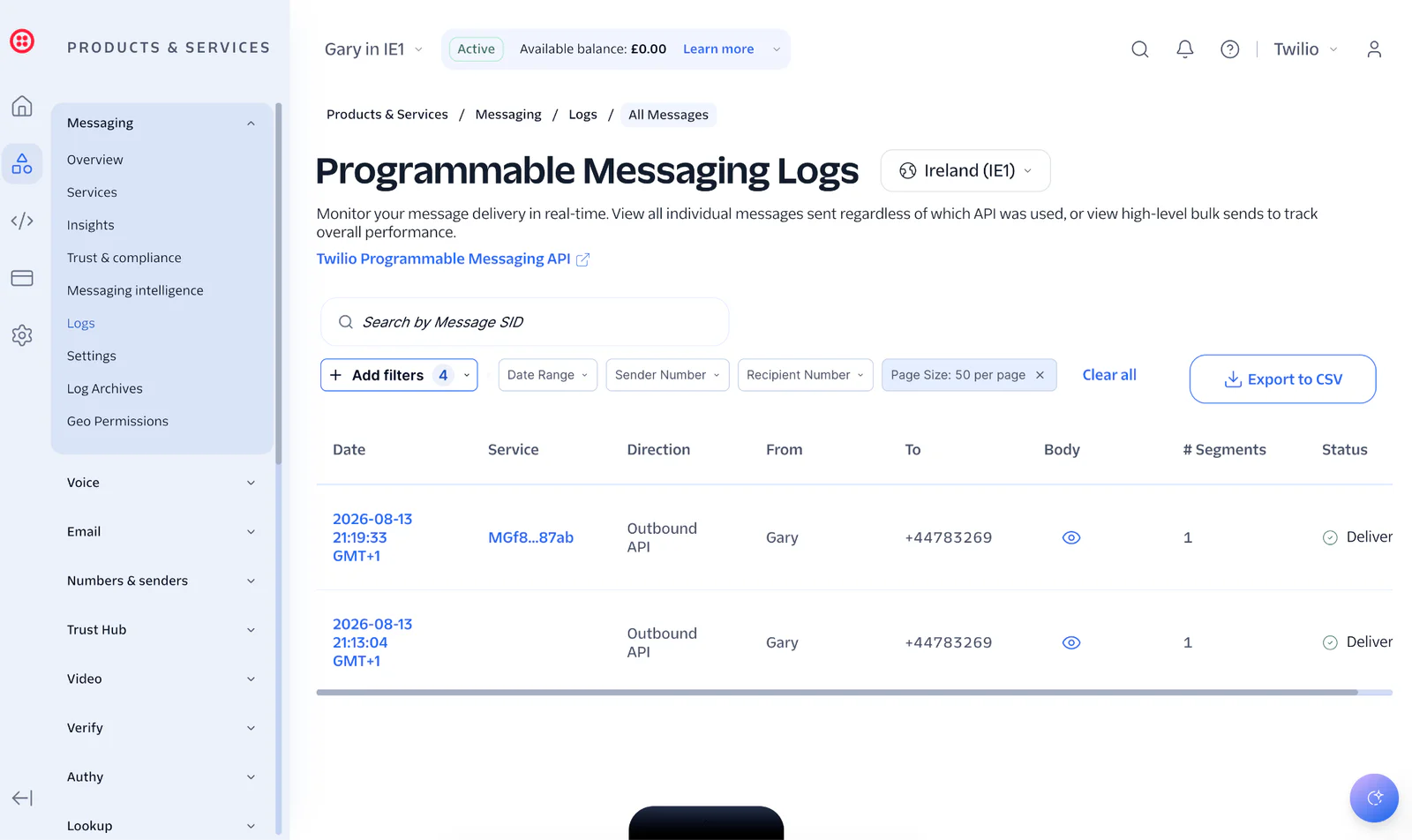Select Logs in Messaging menu

pos(81,323)
